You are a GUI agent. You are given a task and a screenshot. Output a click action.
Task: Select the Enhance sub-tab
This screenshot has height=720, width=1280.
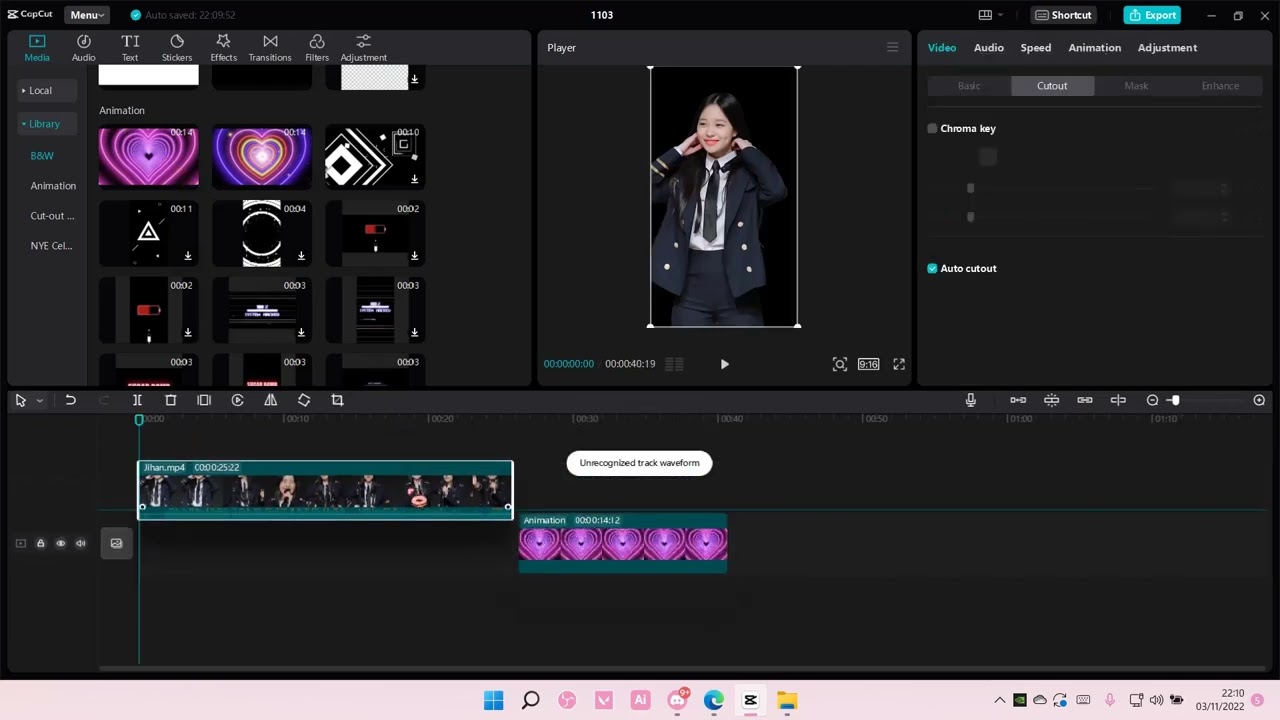1220,86
